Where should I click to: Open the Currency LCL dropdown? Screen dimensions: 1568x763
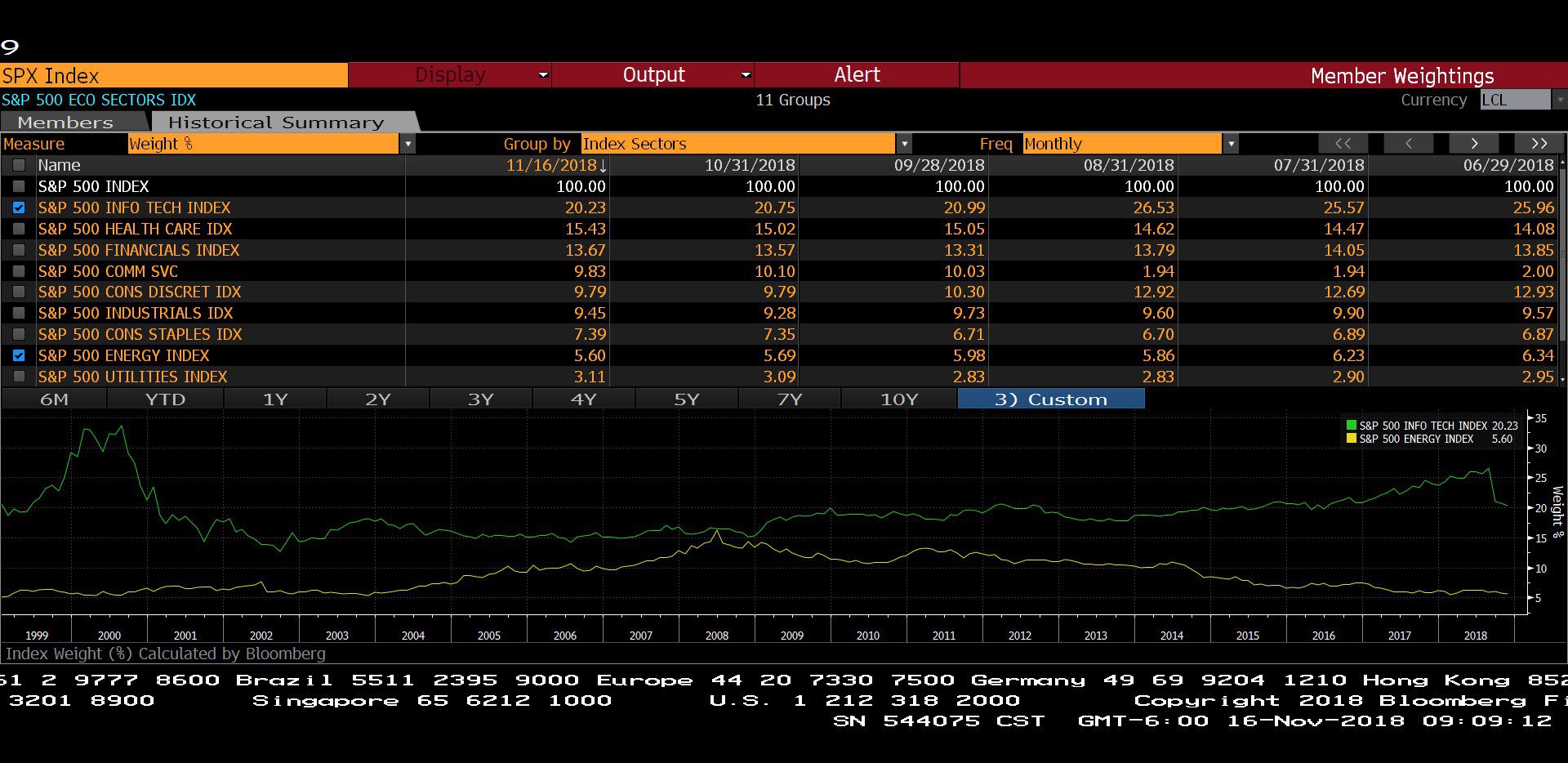pyautogui.click(x=1560, y=100)
